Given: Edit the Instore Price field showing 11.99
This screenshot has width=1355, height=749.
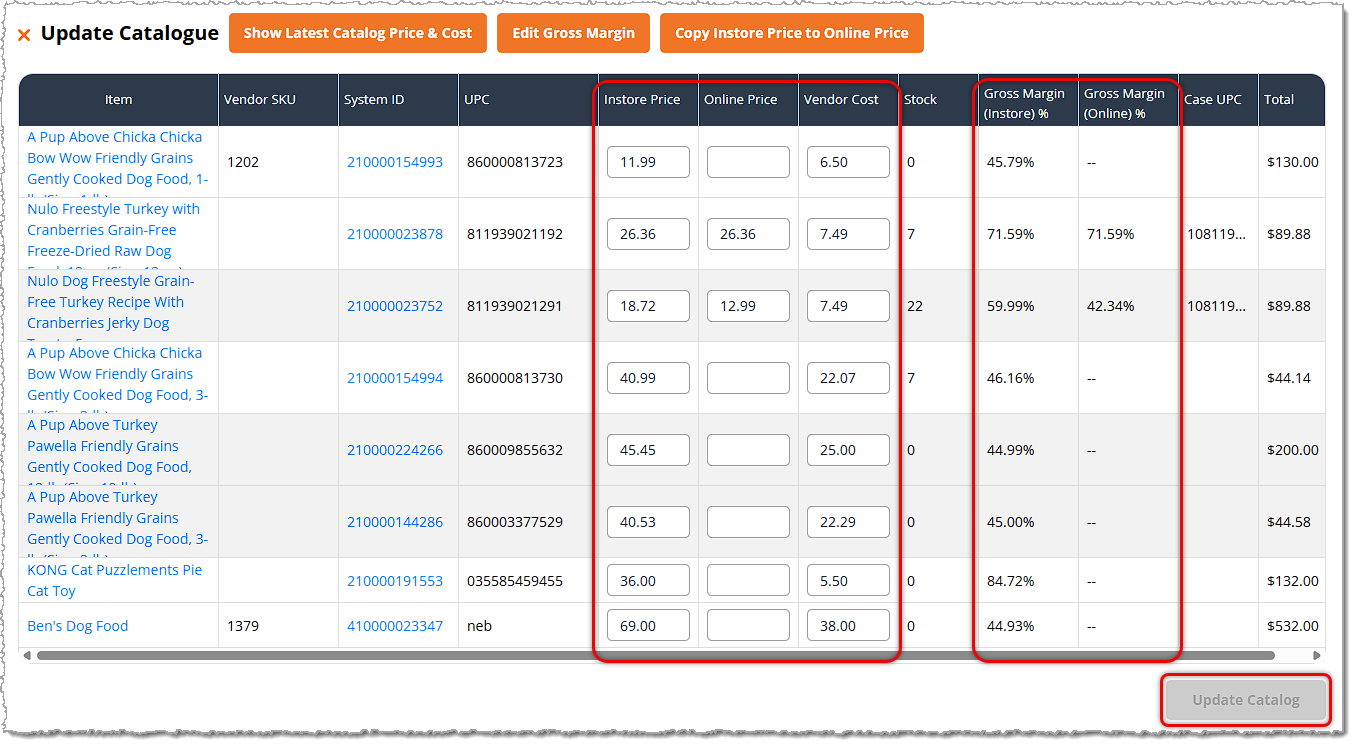Looking at the screenshot, I should (x=648, y=162).
